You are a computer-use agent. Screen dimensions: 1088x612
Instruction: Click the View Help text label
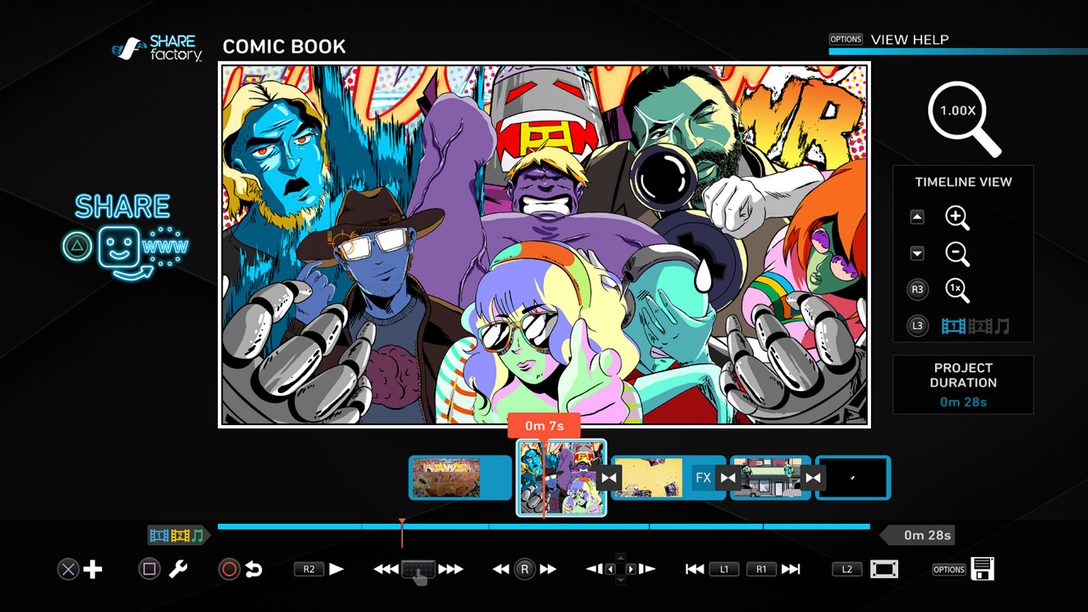tap(910, 40)
